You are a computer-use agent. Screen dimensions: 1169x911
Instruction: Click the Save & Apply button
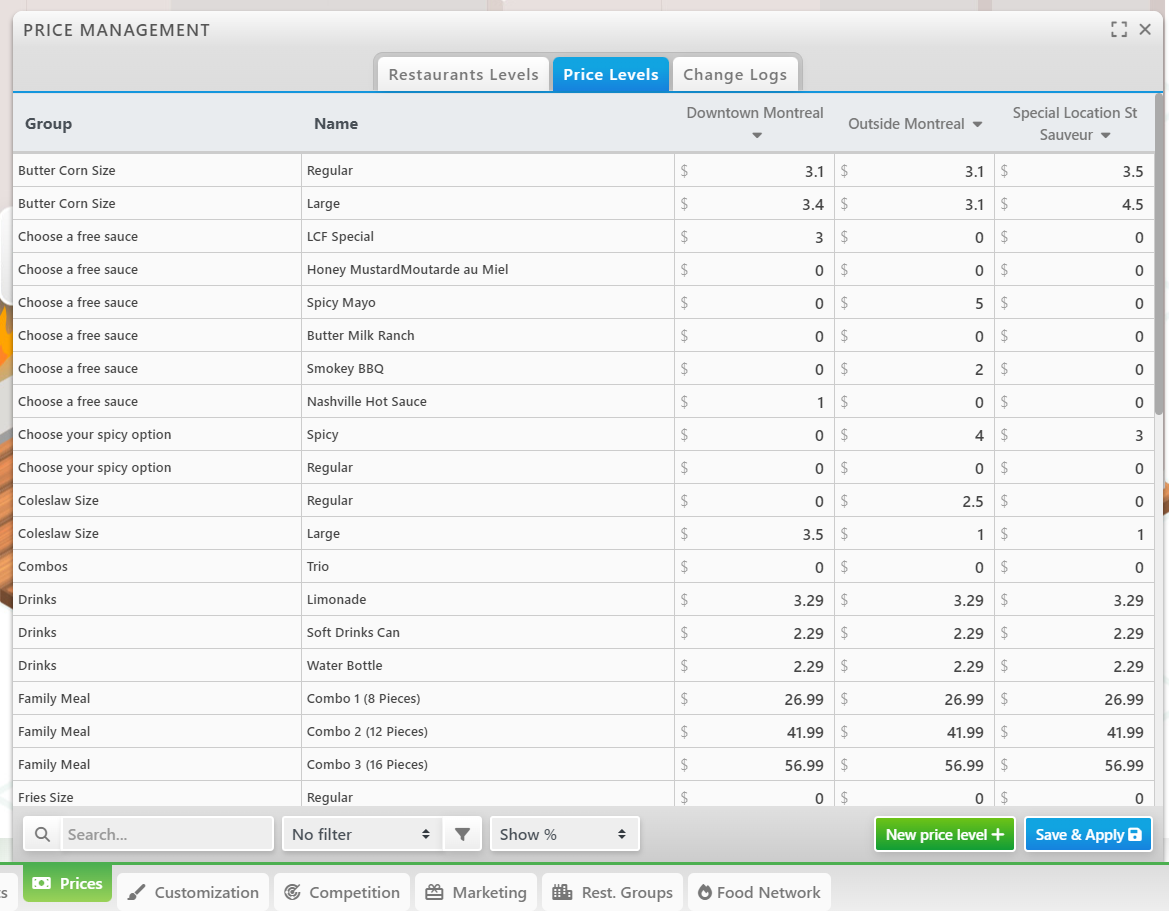pos(1088,834)
